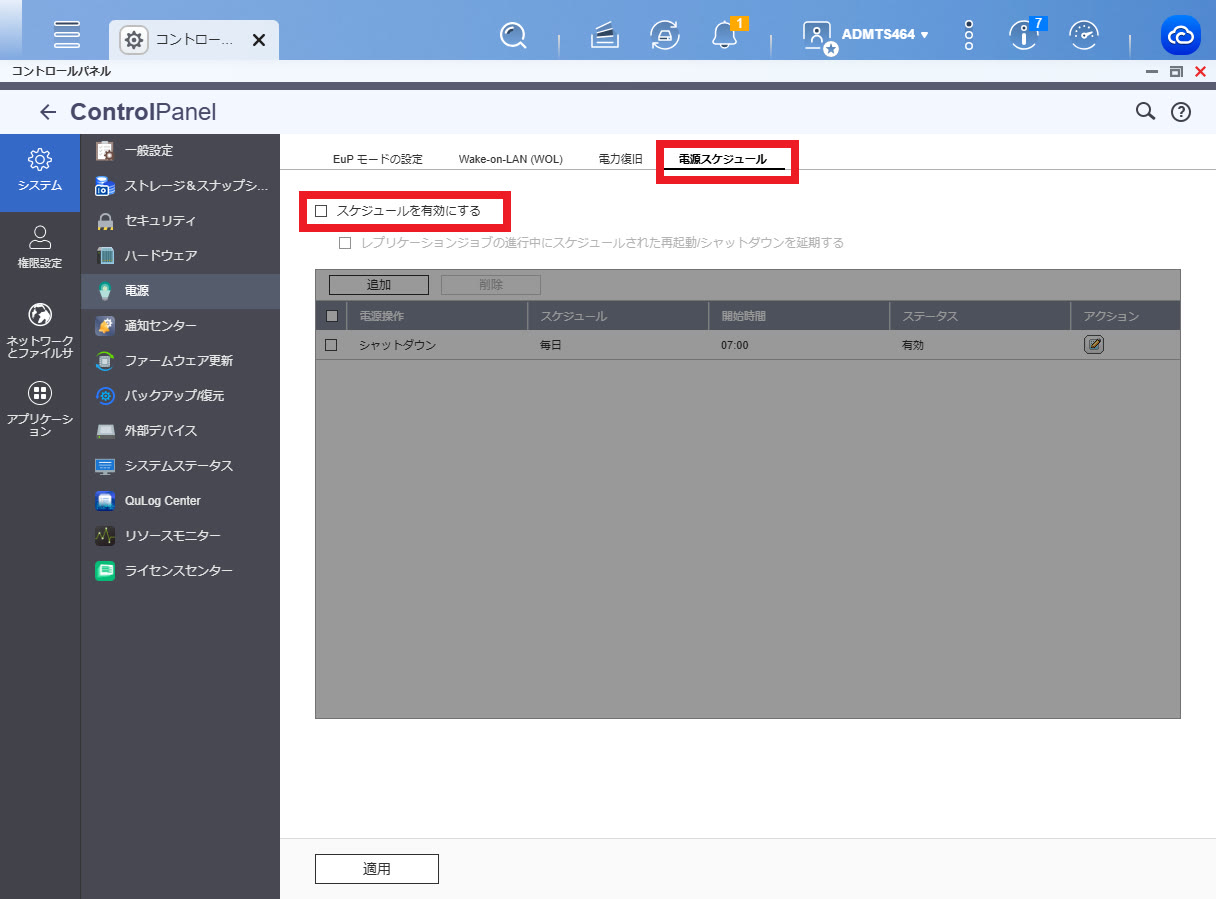Image resolution: width=1216 pixels, height=899 pixels.
Task: Click the 適用 button
Action: 377,869
